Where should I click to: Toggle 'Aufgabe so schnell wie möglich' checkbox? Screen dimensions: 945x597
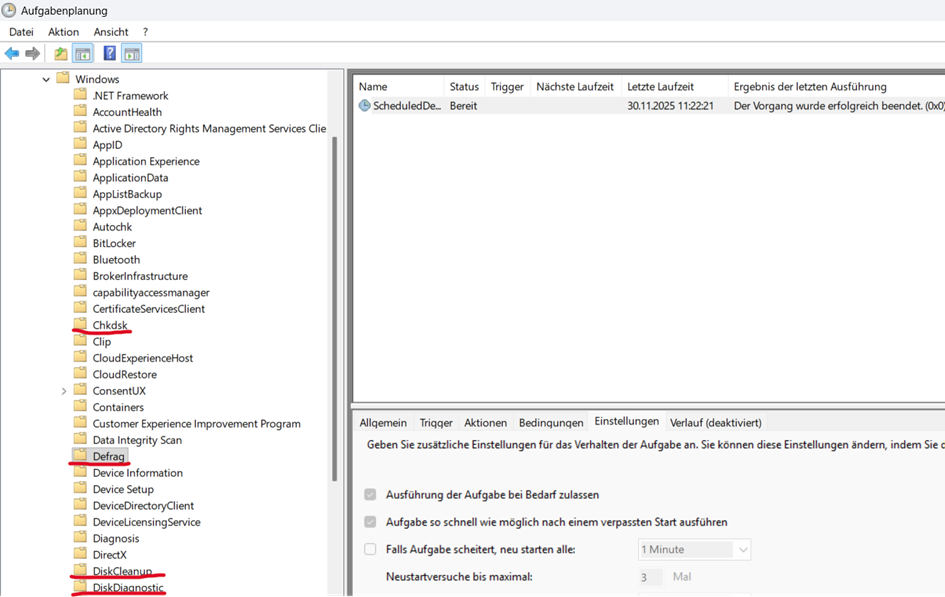[370, 522]
